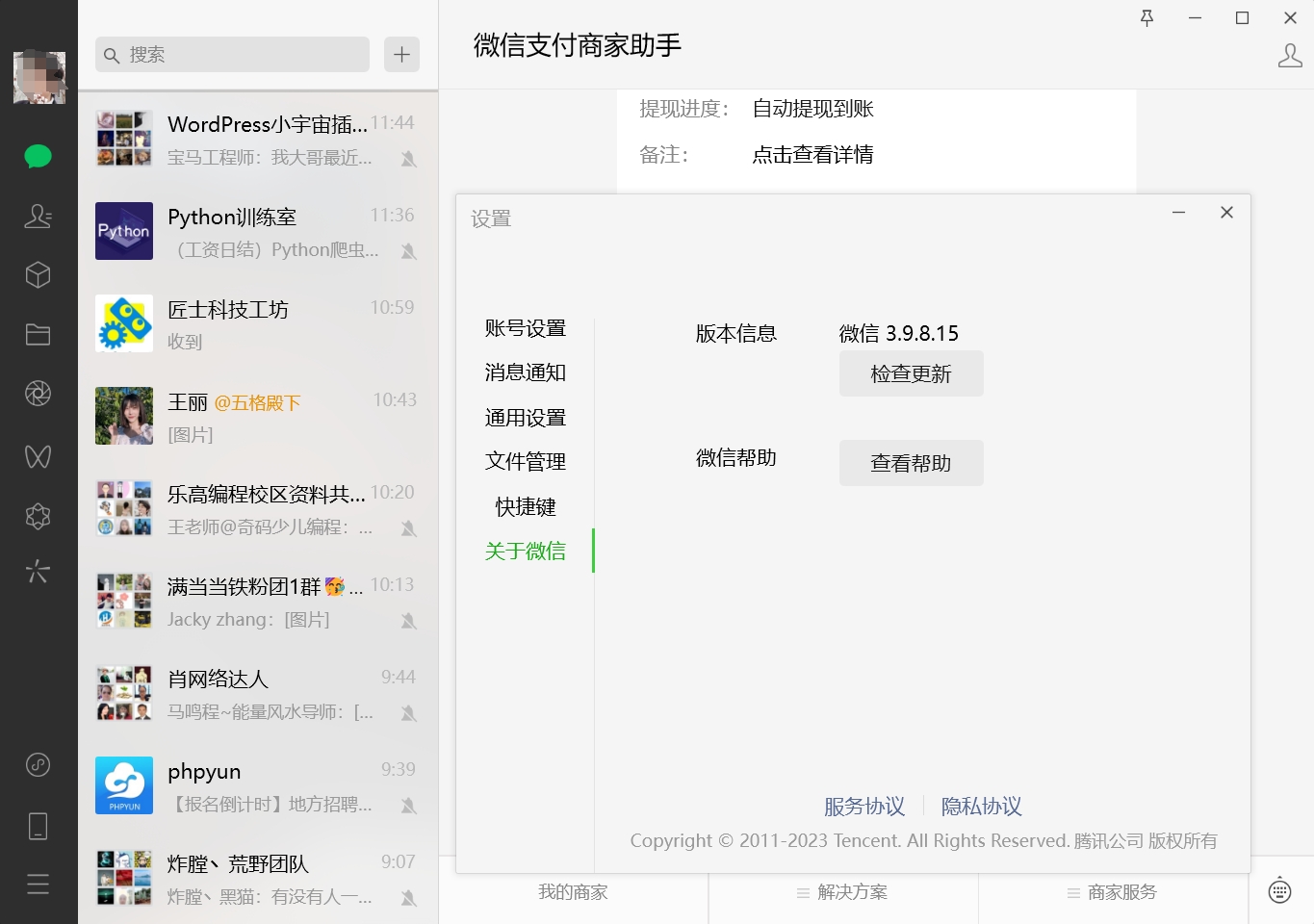Click the 检查更新 button

point(911,373)
